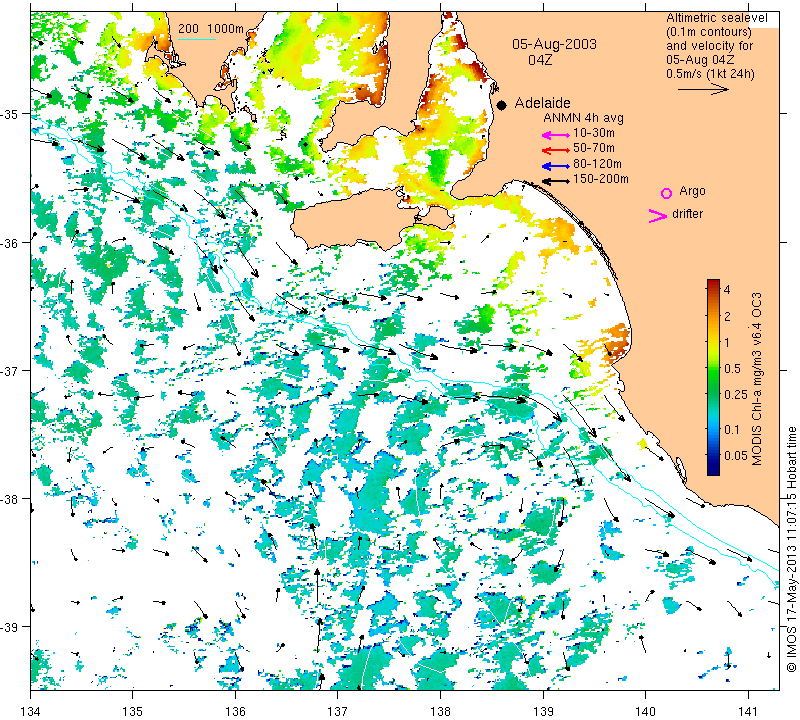Click the Adelaide city label
The height and width of the screenshot is (720, 800).
coord(542,103)
